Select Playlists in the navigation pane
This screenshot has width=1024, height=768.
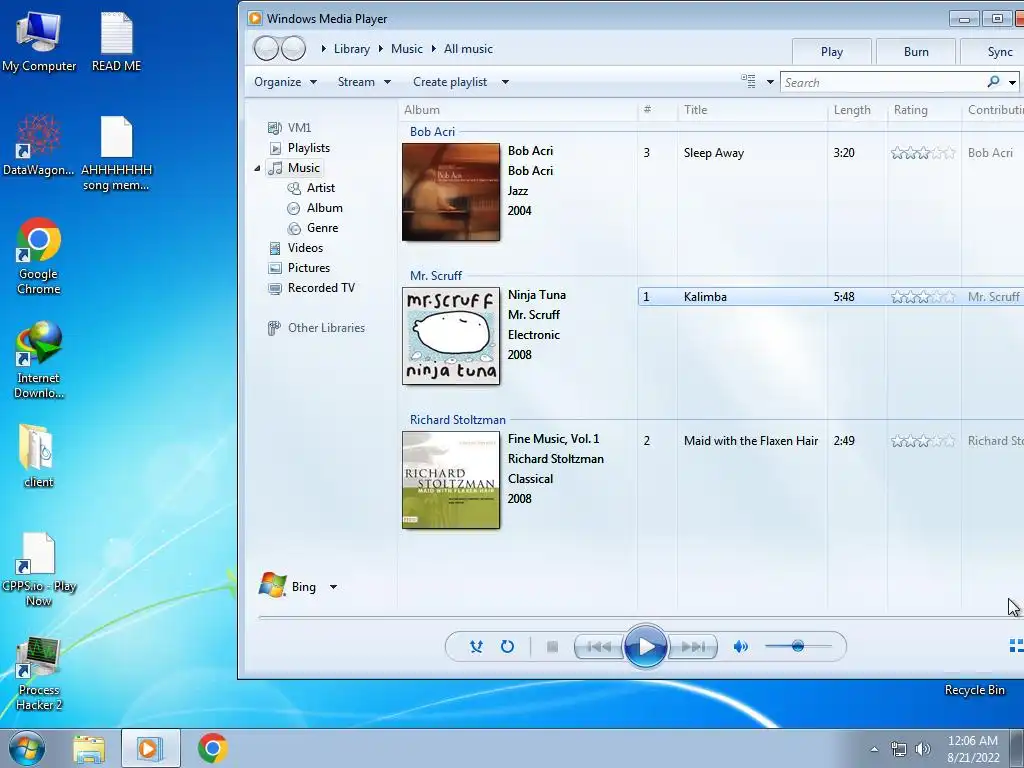(300, 148)
